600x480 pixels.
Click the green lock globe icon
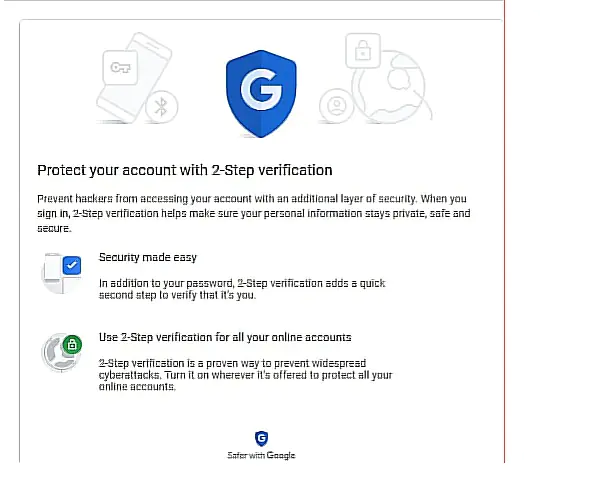coord(60,353)
